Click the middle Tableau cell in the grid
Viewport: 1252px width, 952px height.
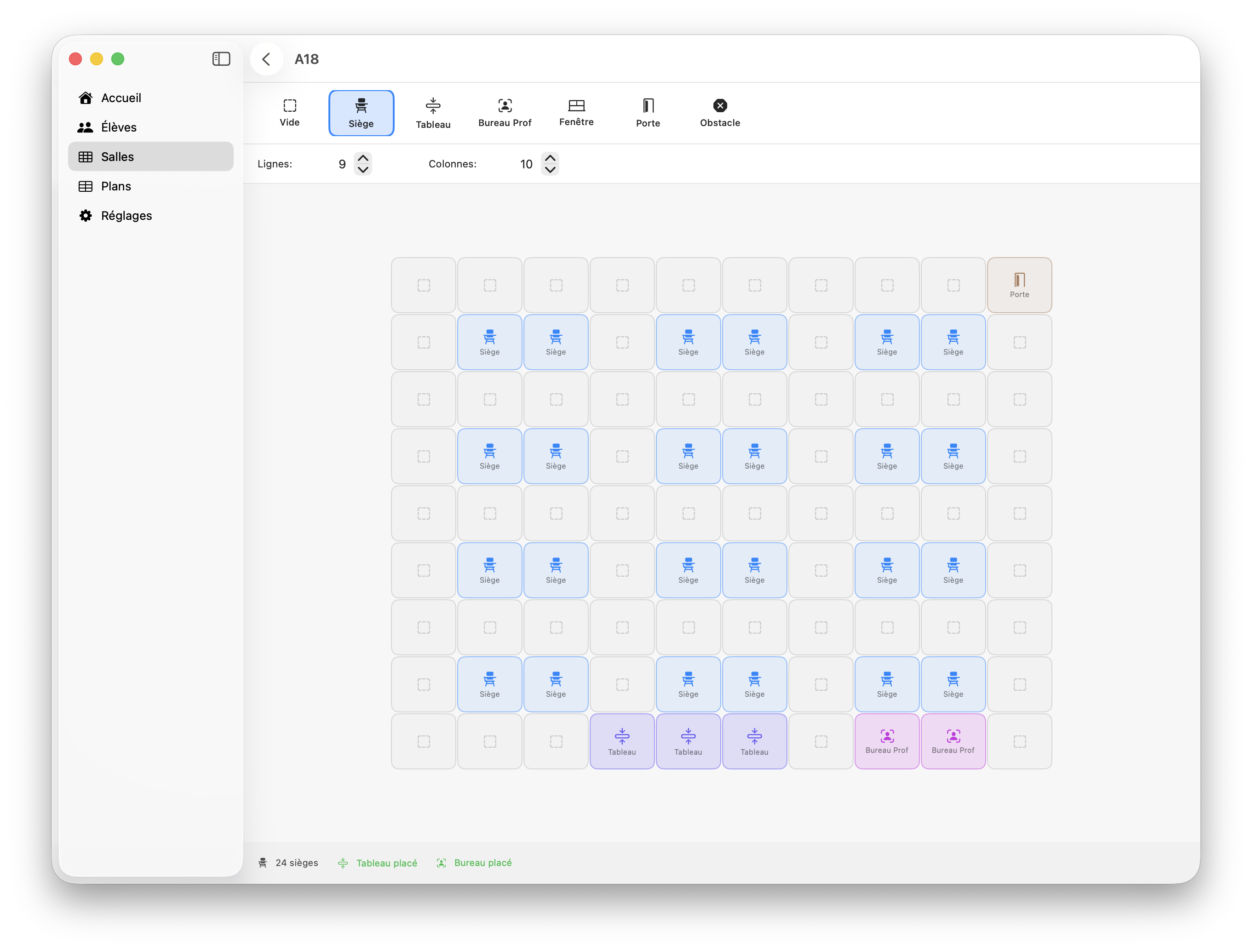tap(688, 741)
